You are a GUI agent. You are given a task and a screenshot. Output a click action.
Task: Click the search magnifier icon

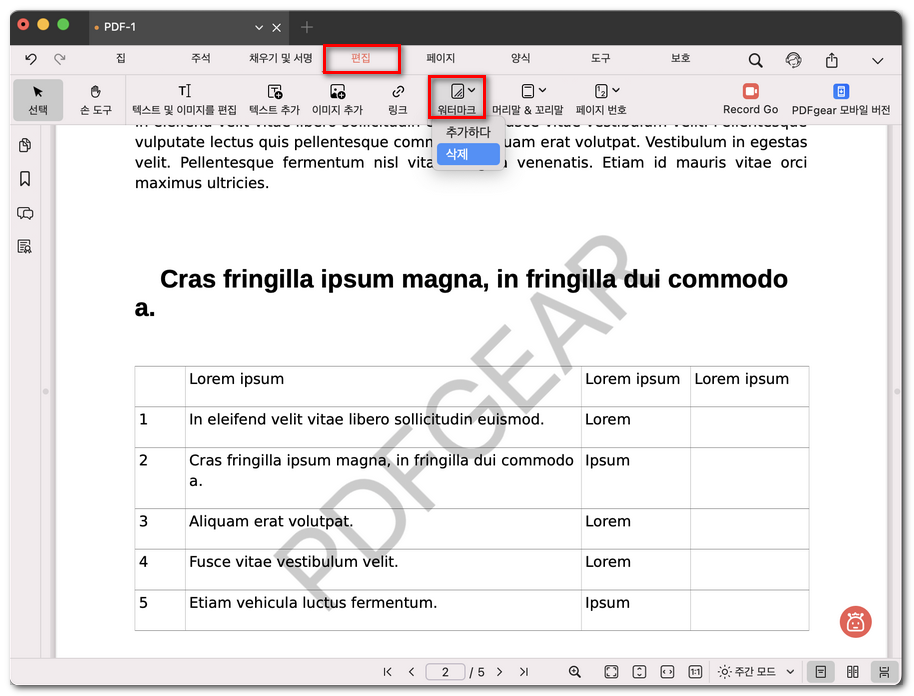pos(755,60)
